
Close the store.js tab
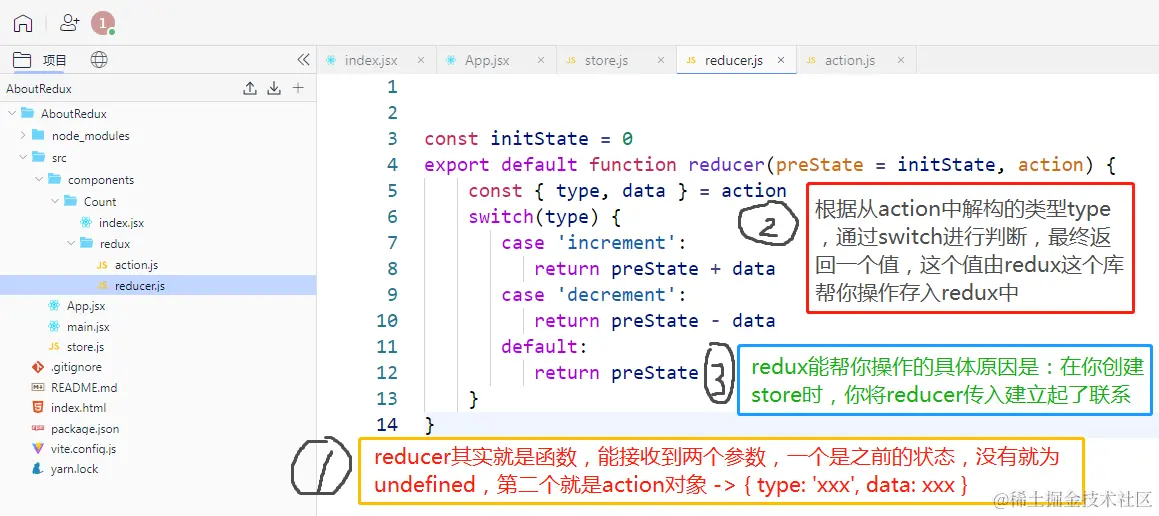tap(661, 61)
